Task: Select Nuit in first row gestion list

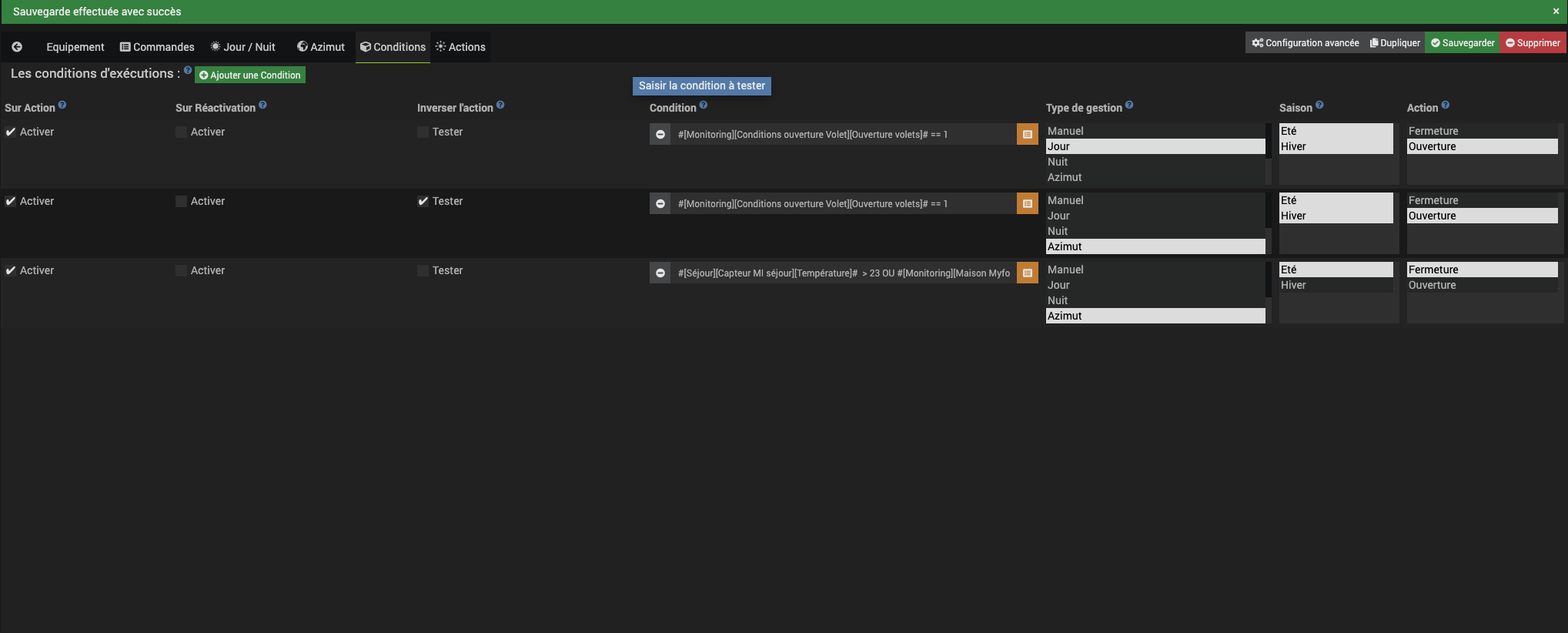Action: (1155, 162)
